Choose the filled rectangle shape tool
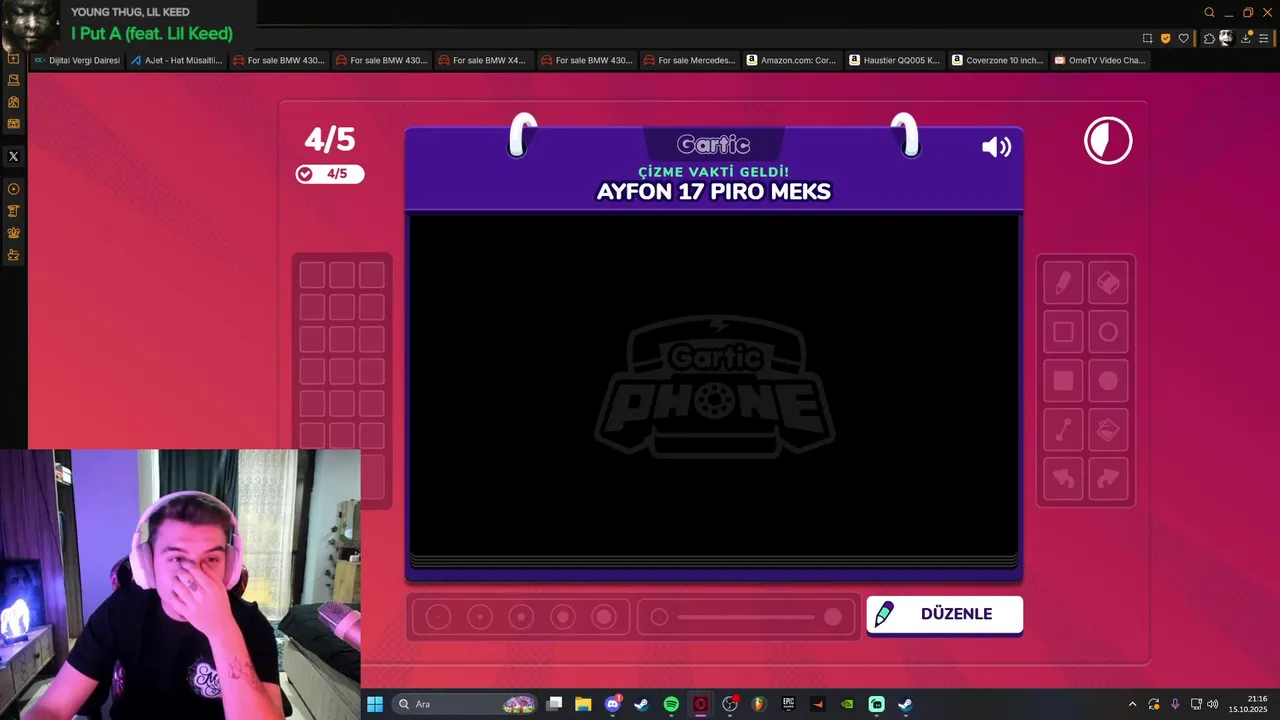 [1063, 381]
